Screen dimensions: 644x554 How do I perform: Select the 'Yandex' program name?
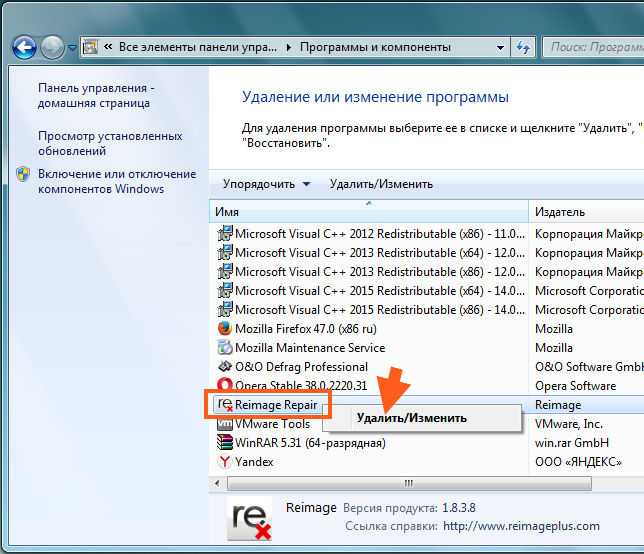click(254, 462)
